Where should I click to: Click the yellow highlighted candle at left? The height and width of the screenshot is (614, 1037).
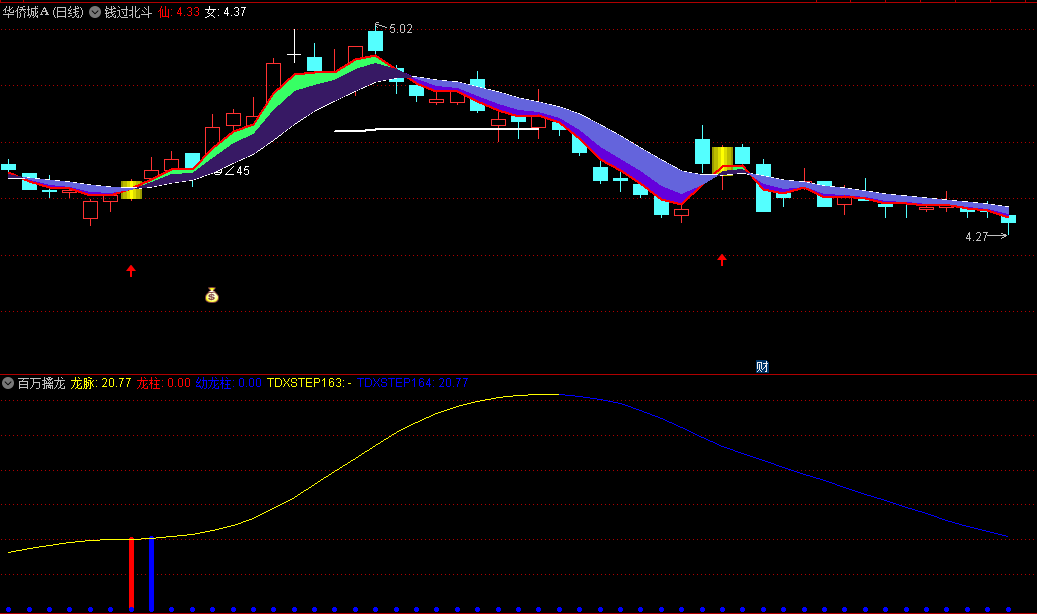pyautogui.click(x=131, y=189)
